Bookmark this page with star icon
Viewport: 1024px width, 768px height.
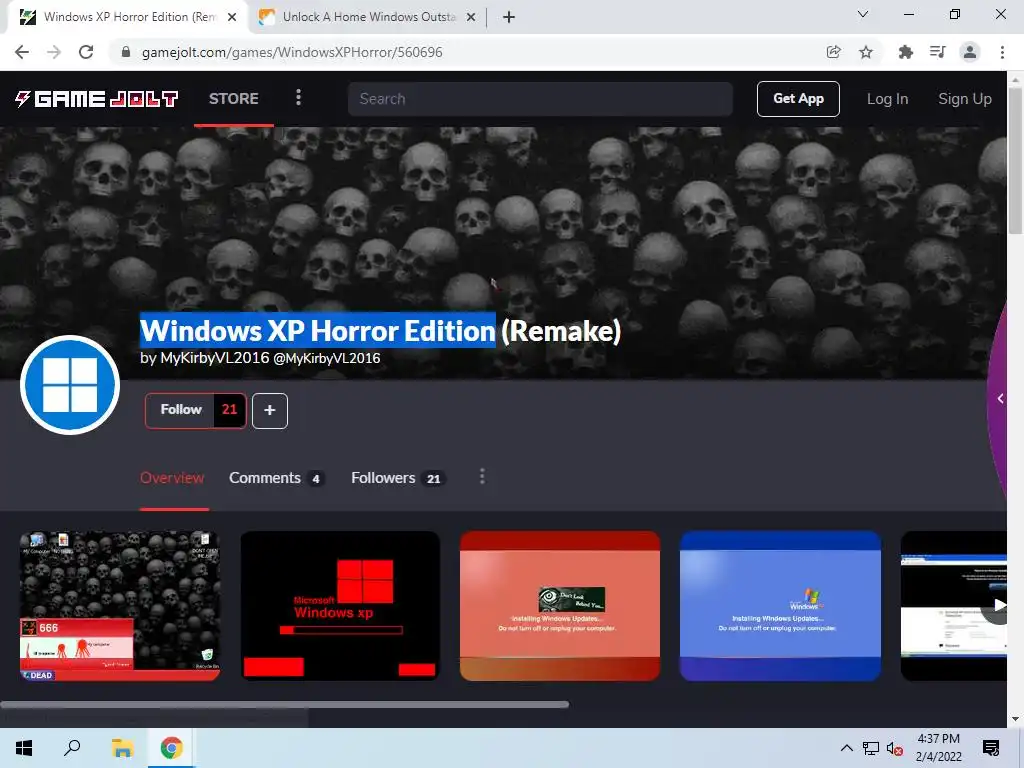pyautogui.click(x=866, y=52)
